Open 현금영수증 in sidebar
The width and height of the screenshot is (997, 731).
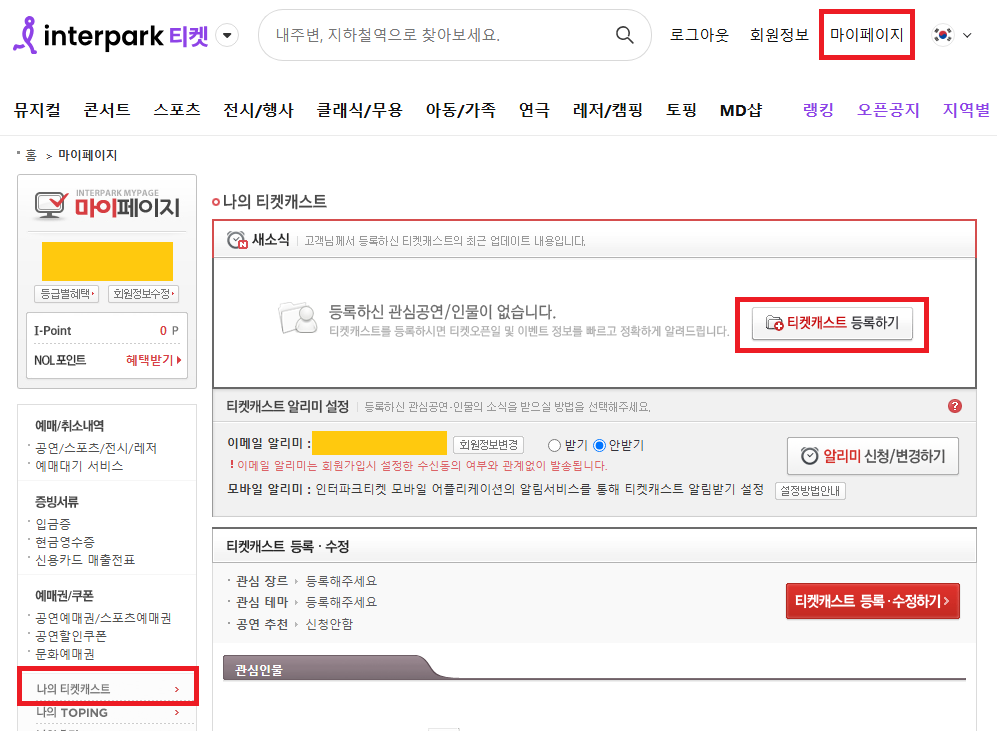(65, 542)
